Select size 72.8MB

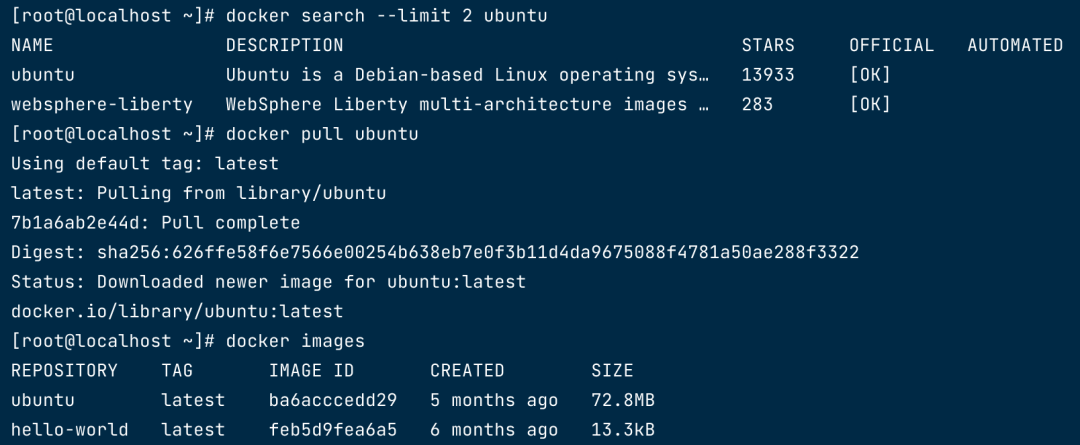(x=623, y=400)
